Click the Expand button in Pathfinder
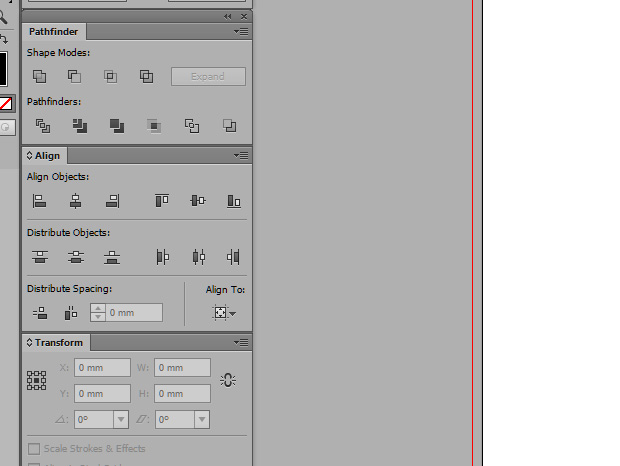Screen dimensions: 620x466 click(x=208, y=76)
